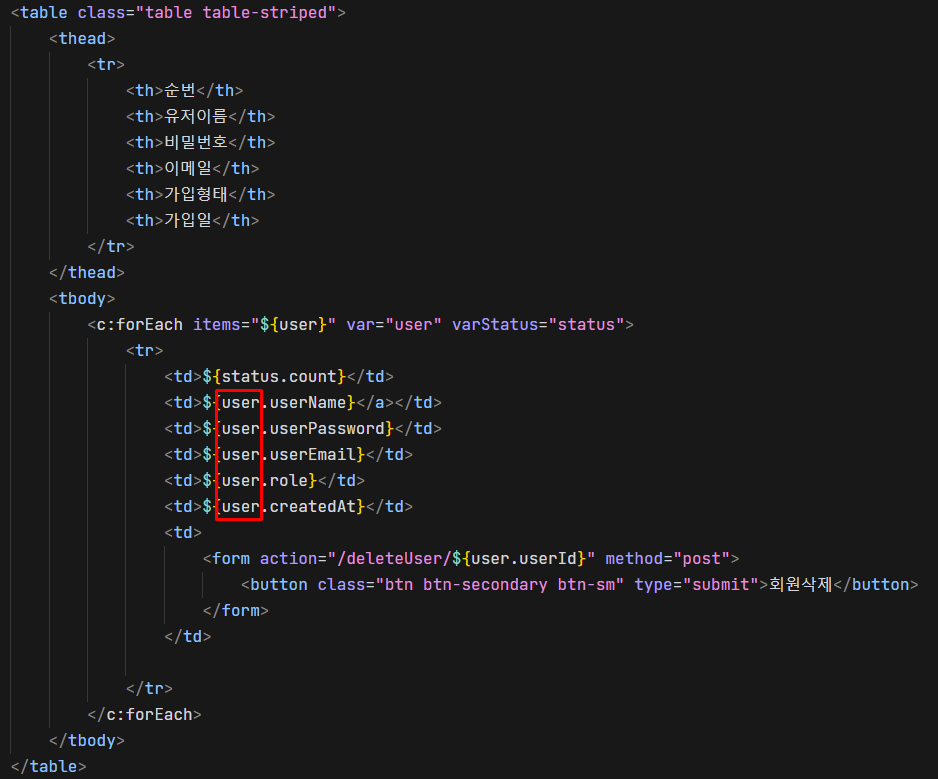The width and height of the screenshot is (938, 779).
Task: Click the th line containing 유저이름
Action: pyautogui.click(x=200, y=116)
